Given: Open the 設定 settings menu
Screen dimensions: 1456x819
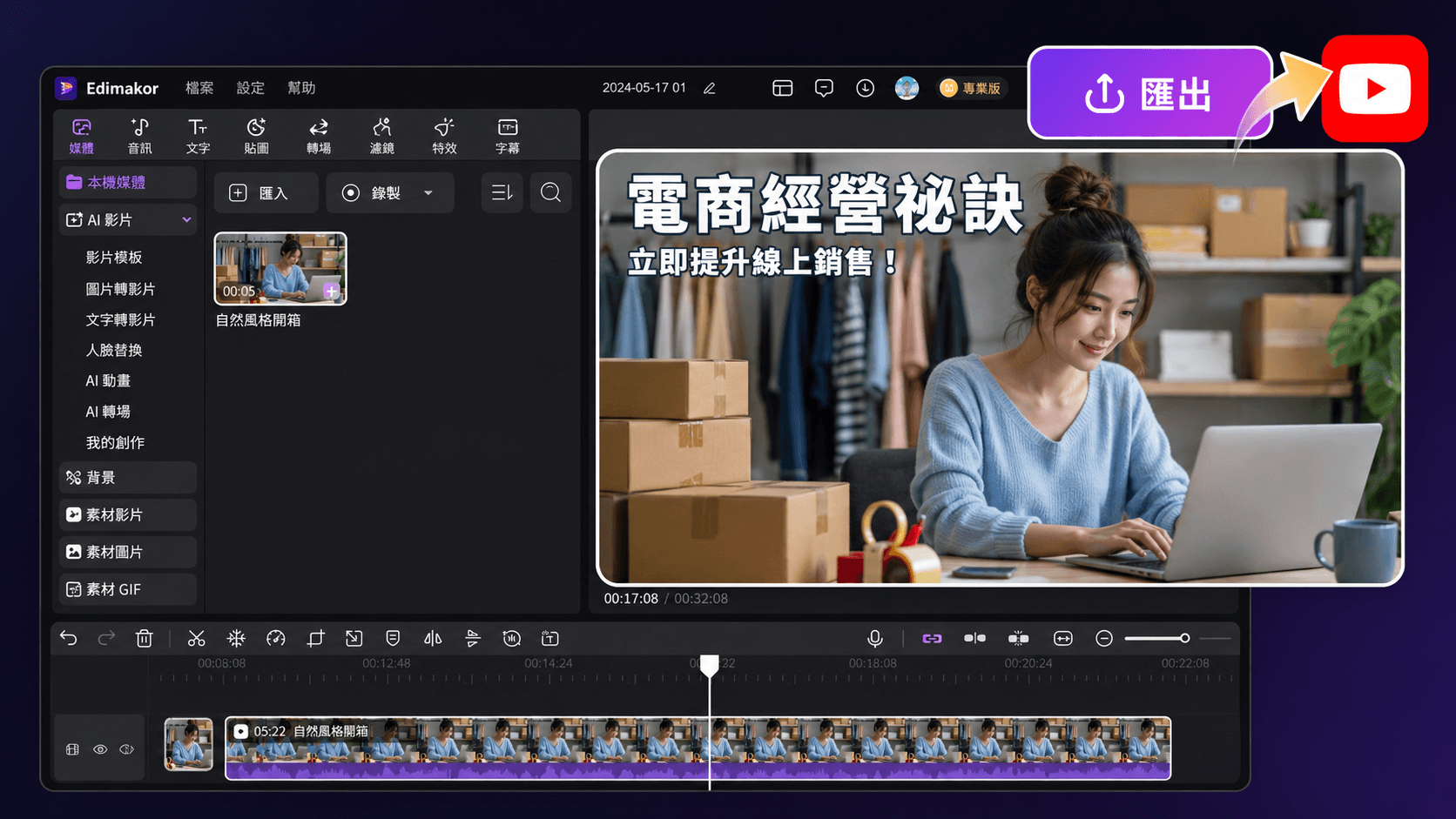Looking at the screenshot, I should (251, 88).
